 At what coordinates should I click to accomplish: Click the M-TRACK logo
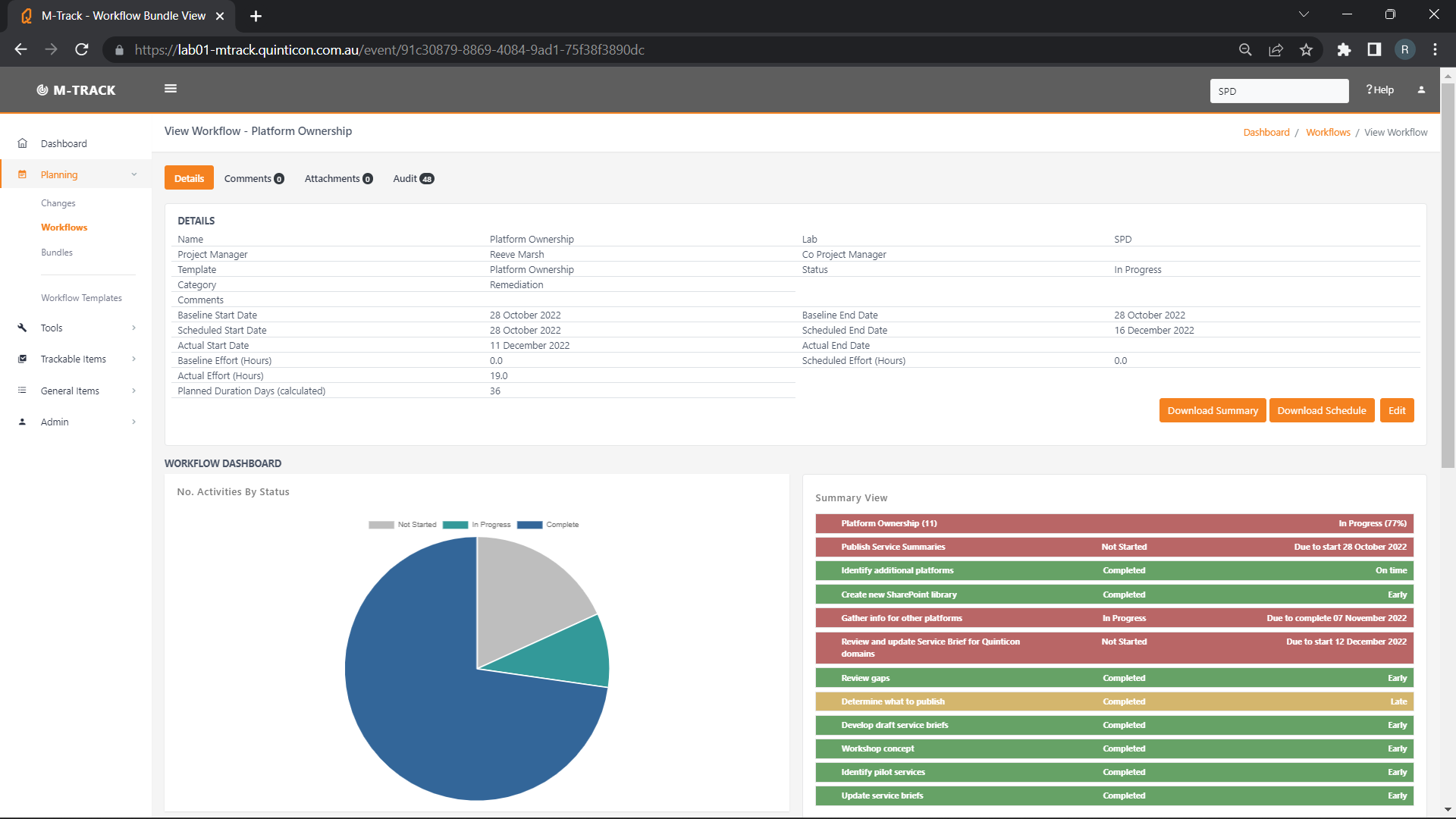(x=76, y=89)
